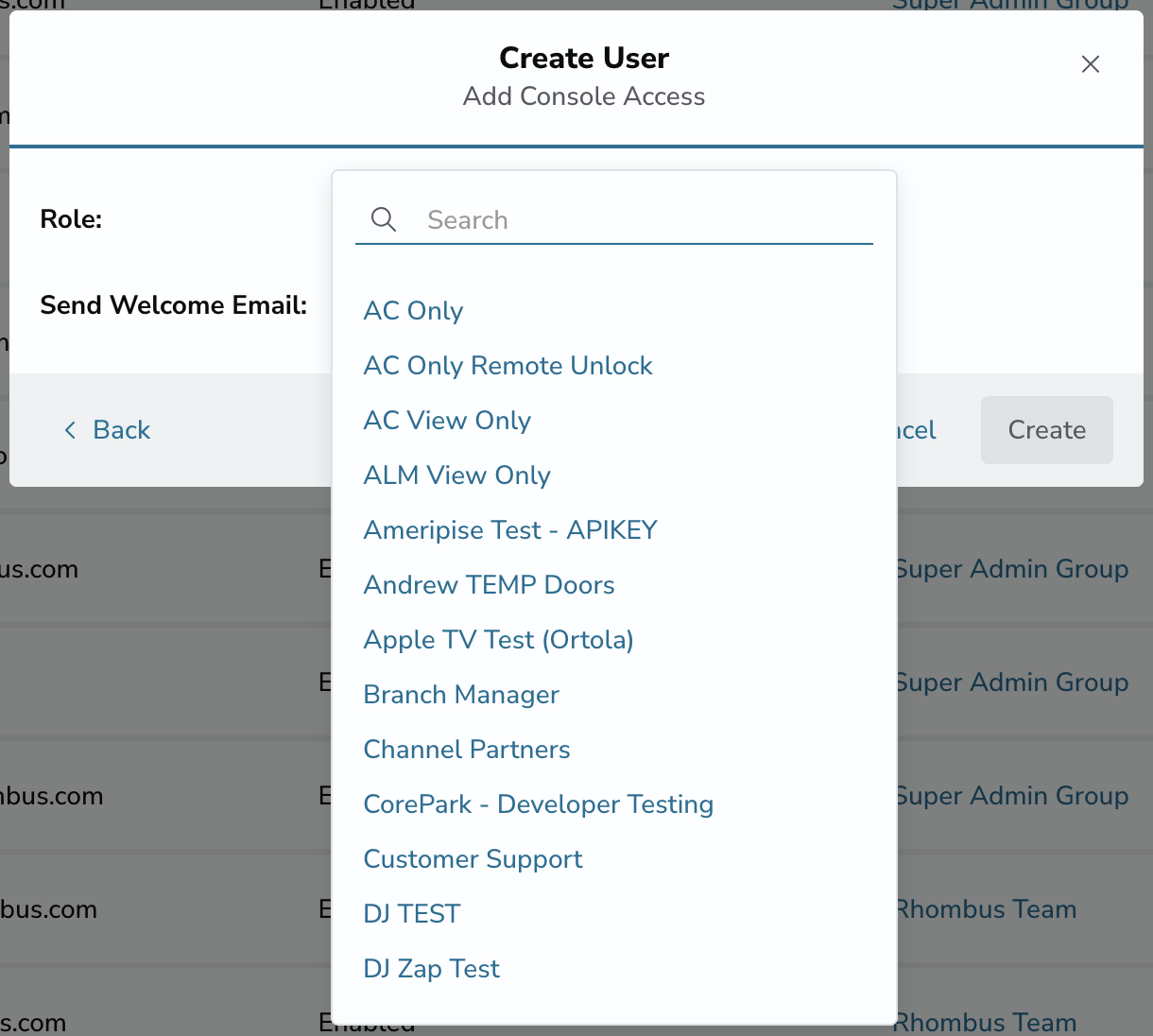Select the DJ TEST role

pyautogui.click(x=412, y=914)
